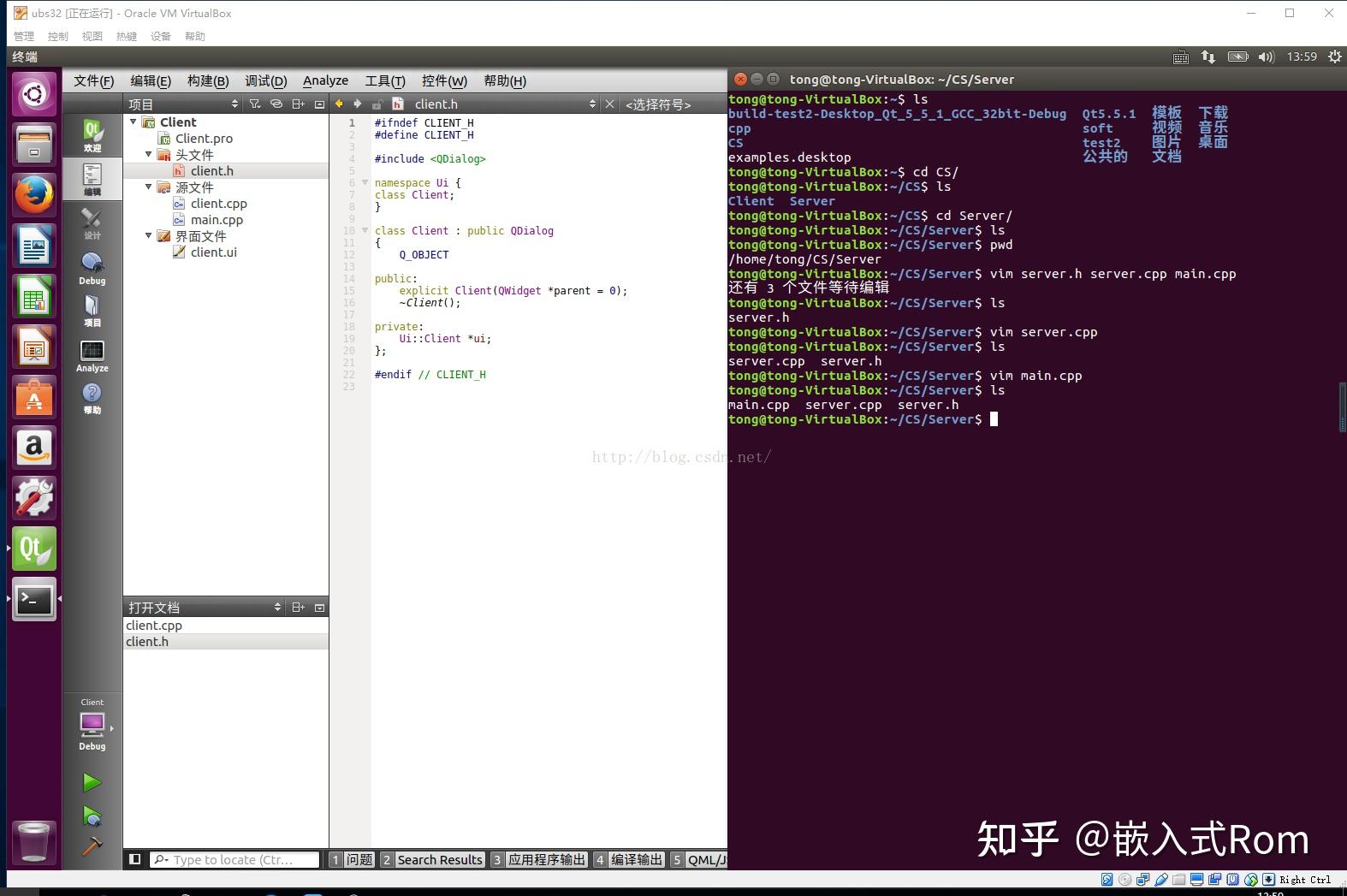Viewport: 1347px width, 896px height.
Task: Toggle the file read-only lock icon
Action: [x=377, y=104]
